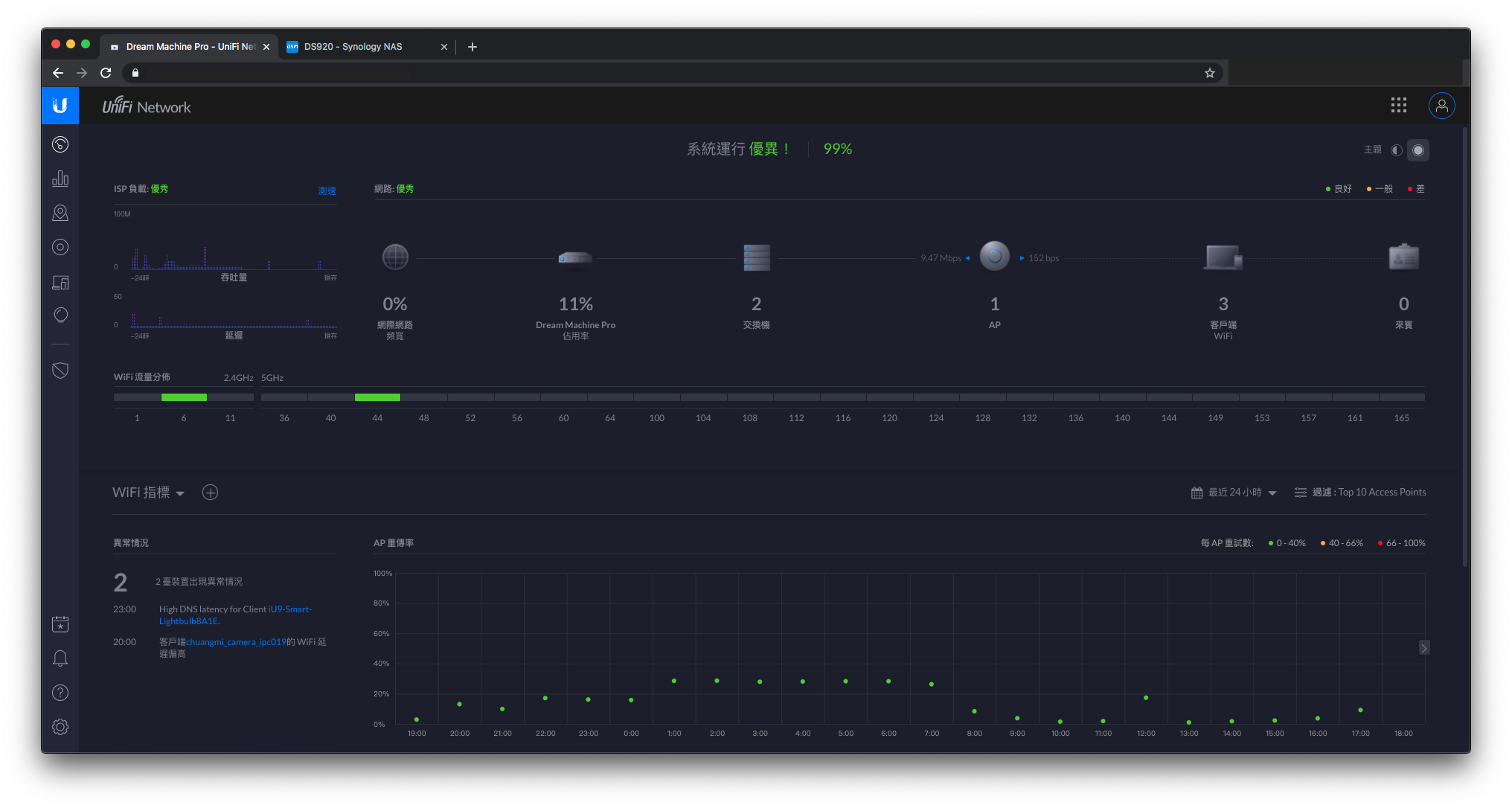
Task: Click the browser back arrow
Action: coord(58,73)
